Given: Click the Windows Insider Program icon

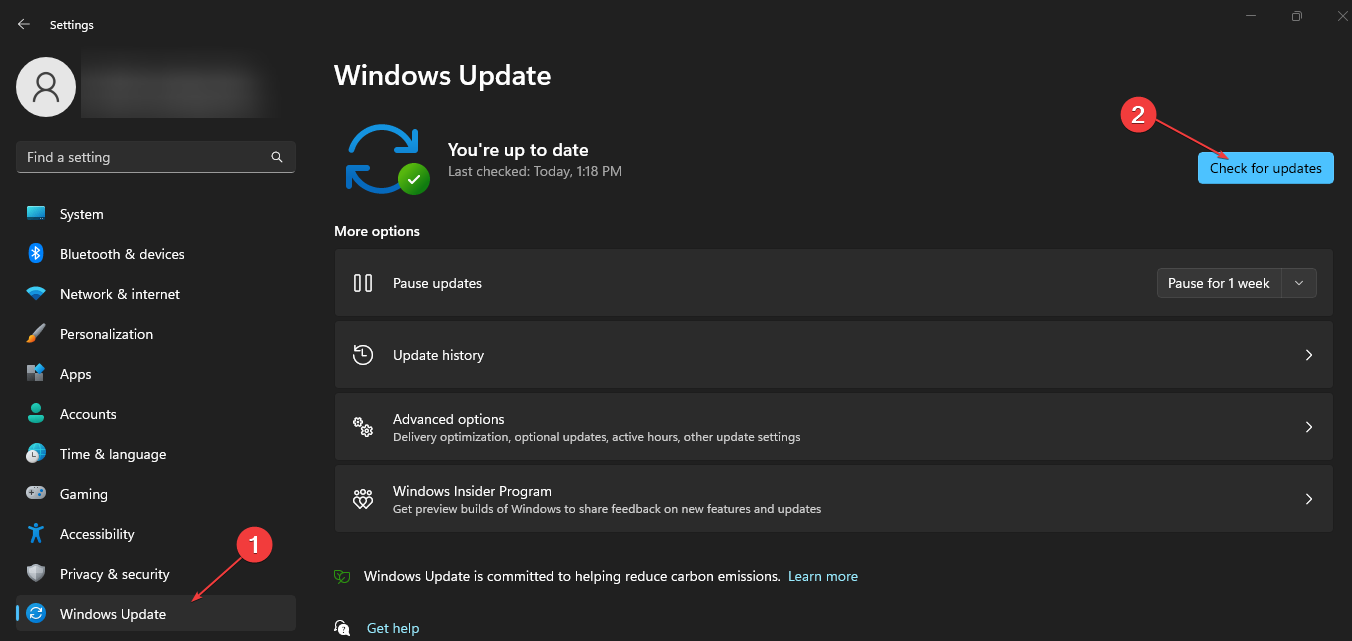Looking at the screenshot, I should coord(363,499).
